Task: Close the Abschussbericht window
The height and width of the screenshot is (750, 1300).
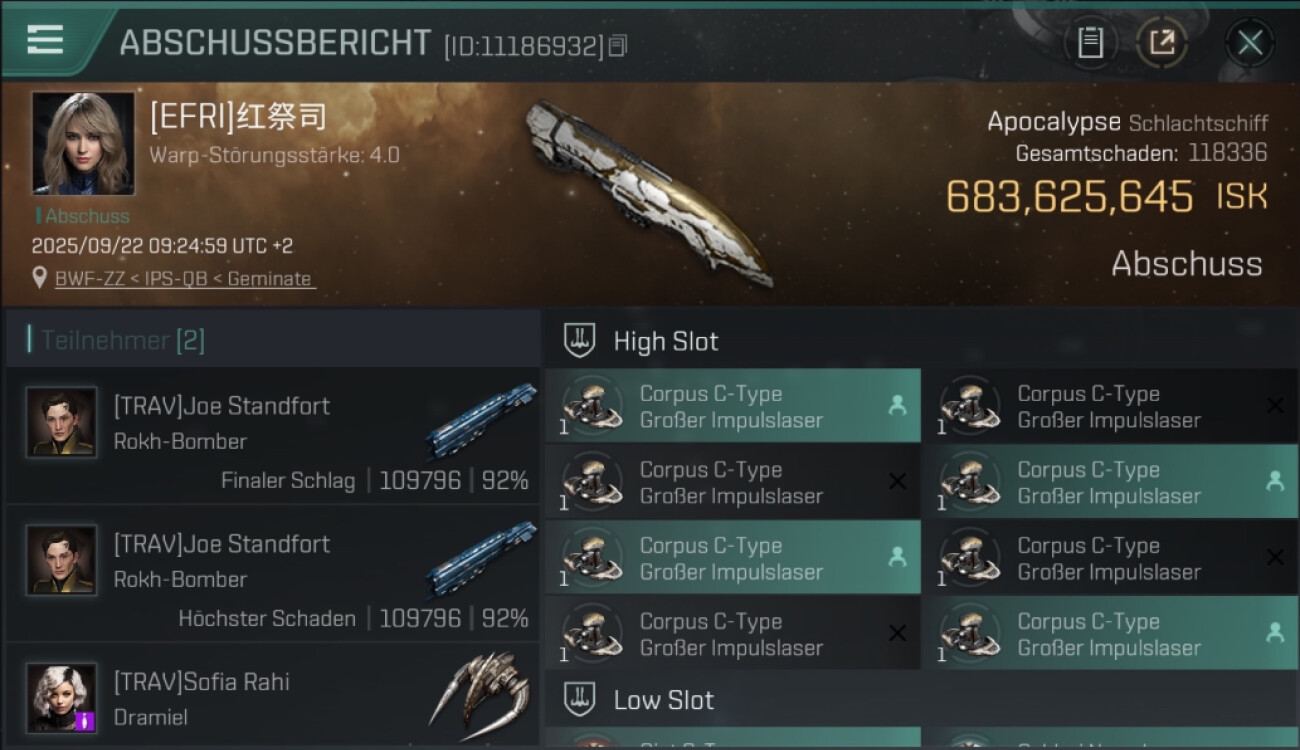Action: click(x=1250, y=42)
